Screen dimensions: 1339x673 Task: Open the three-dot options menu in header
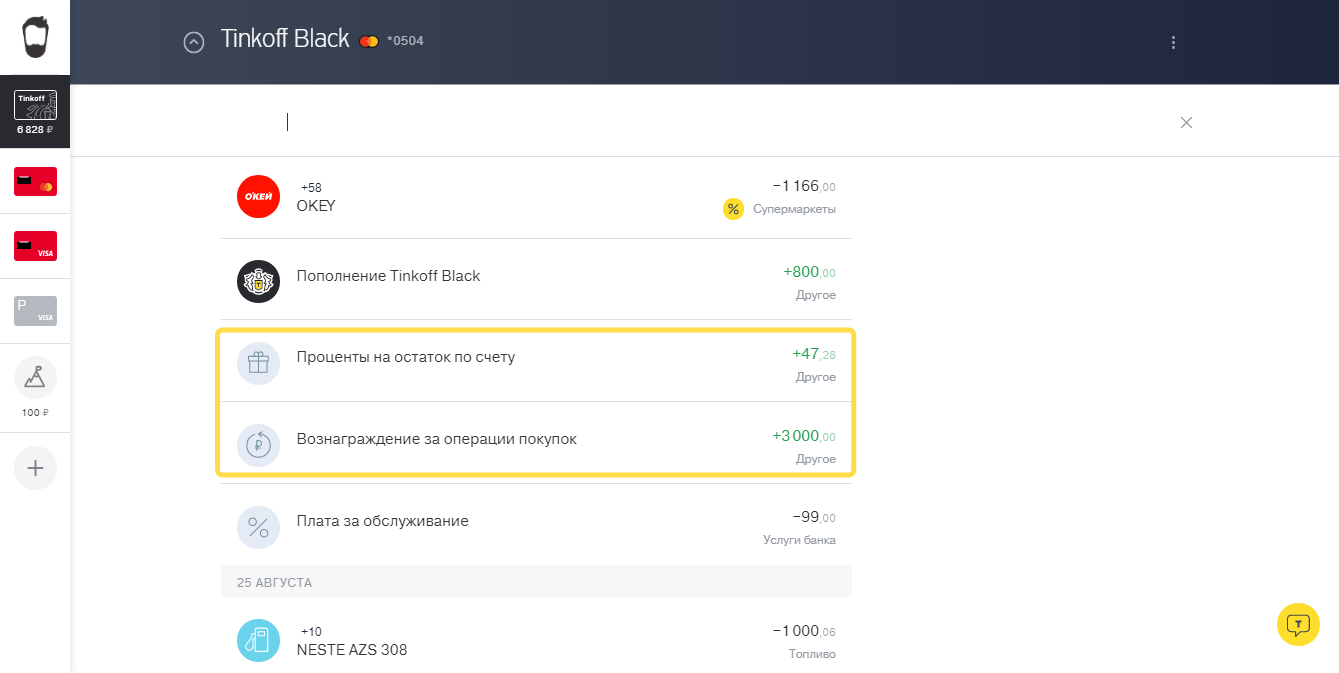(1173, 42)
